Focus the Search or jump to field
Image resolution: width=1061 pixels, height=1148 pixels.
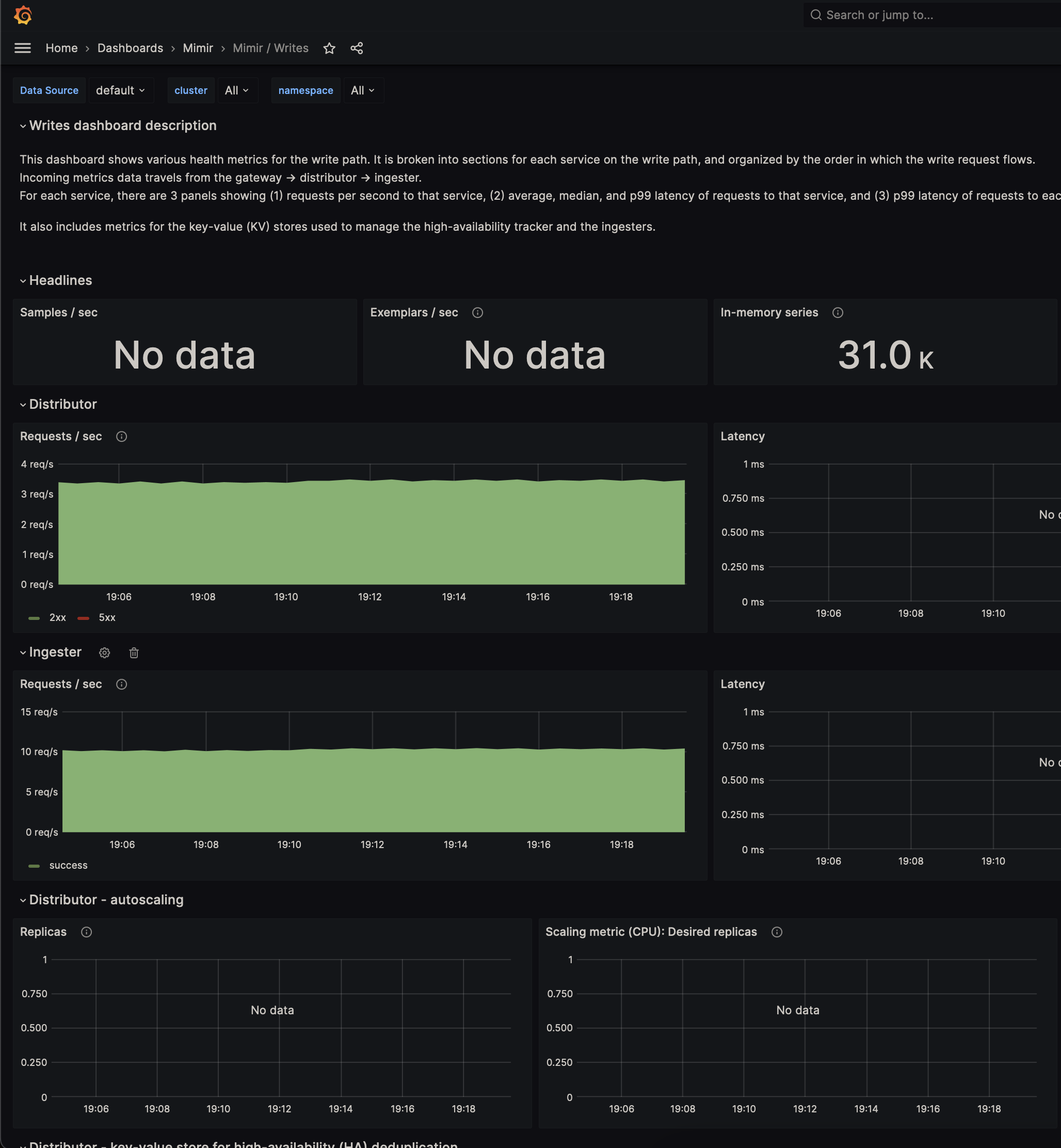[932, 15]
